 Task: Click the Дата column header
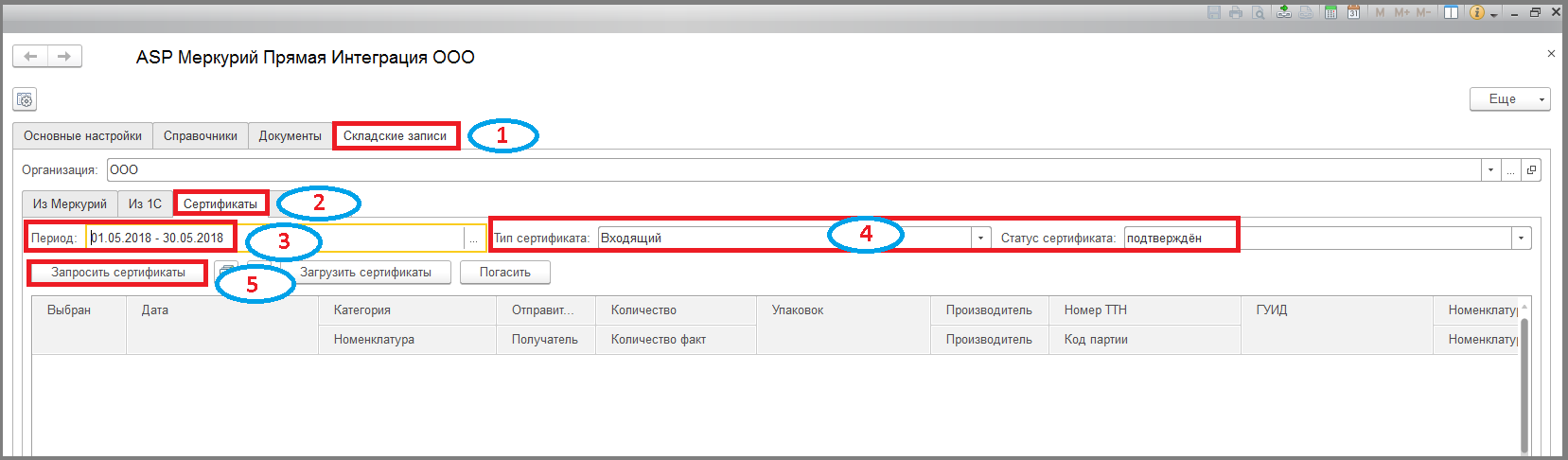click(222, 326)
